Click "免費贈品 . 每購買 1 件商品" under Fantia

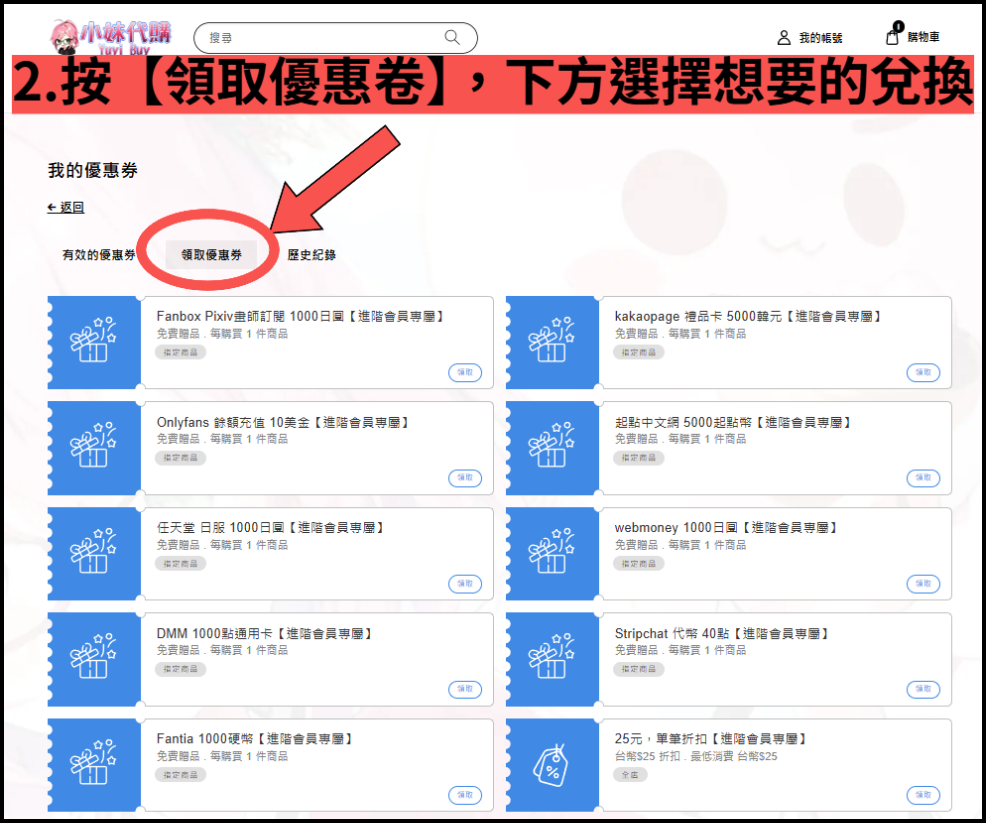(x=222, y=756)
